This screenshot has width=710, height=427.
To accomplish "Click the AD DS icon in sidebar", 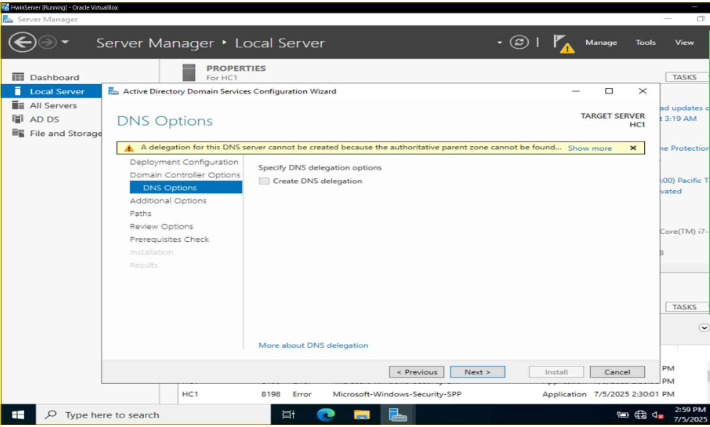I will tap(18, 119).
